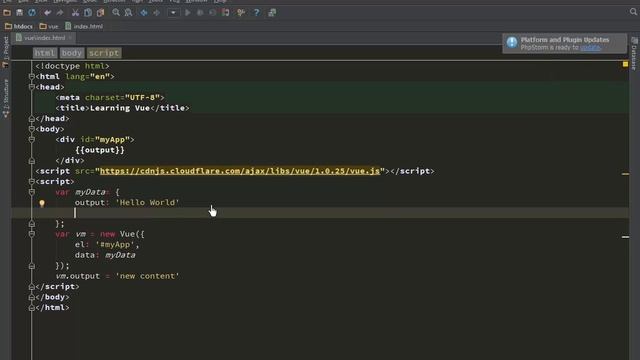The image size is (640, 360).
Task: Click the Cut scissors icon
Action: point(76,13)
